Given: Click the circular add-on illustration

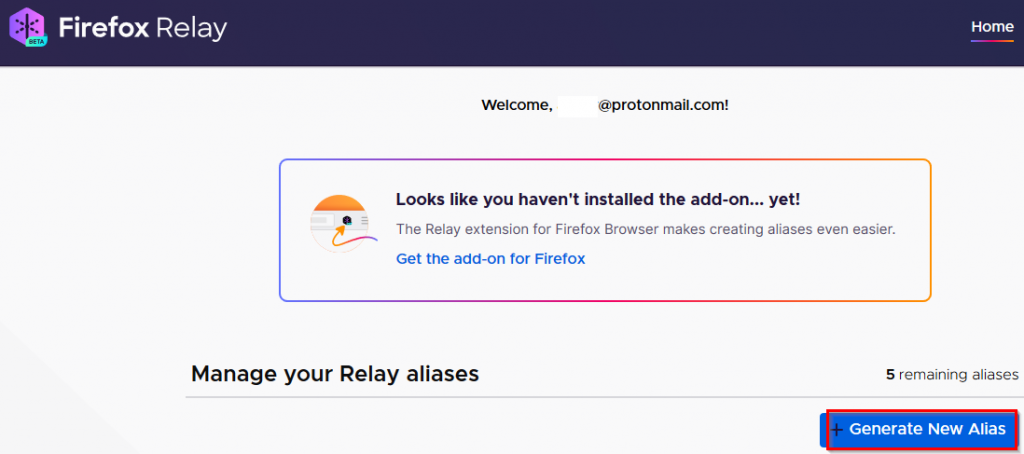Looking at the screenshot, I should pyautogui.click(x=339, y=224).
